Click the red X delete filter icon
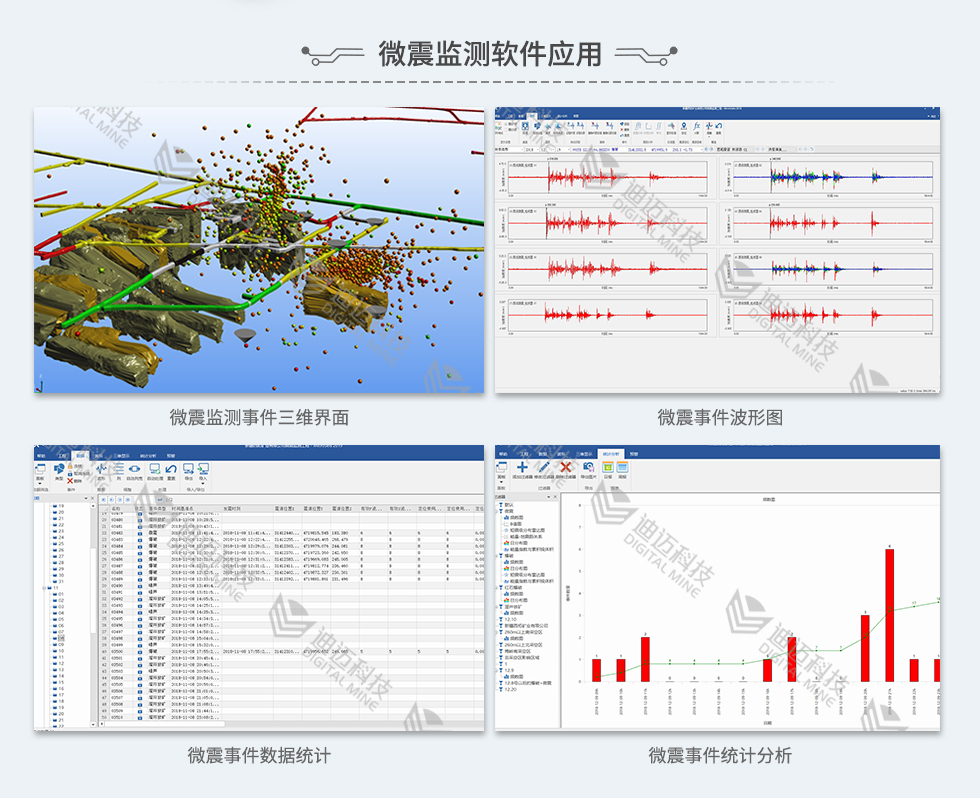980x798 pixels. (565, 467)
